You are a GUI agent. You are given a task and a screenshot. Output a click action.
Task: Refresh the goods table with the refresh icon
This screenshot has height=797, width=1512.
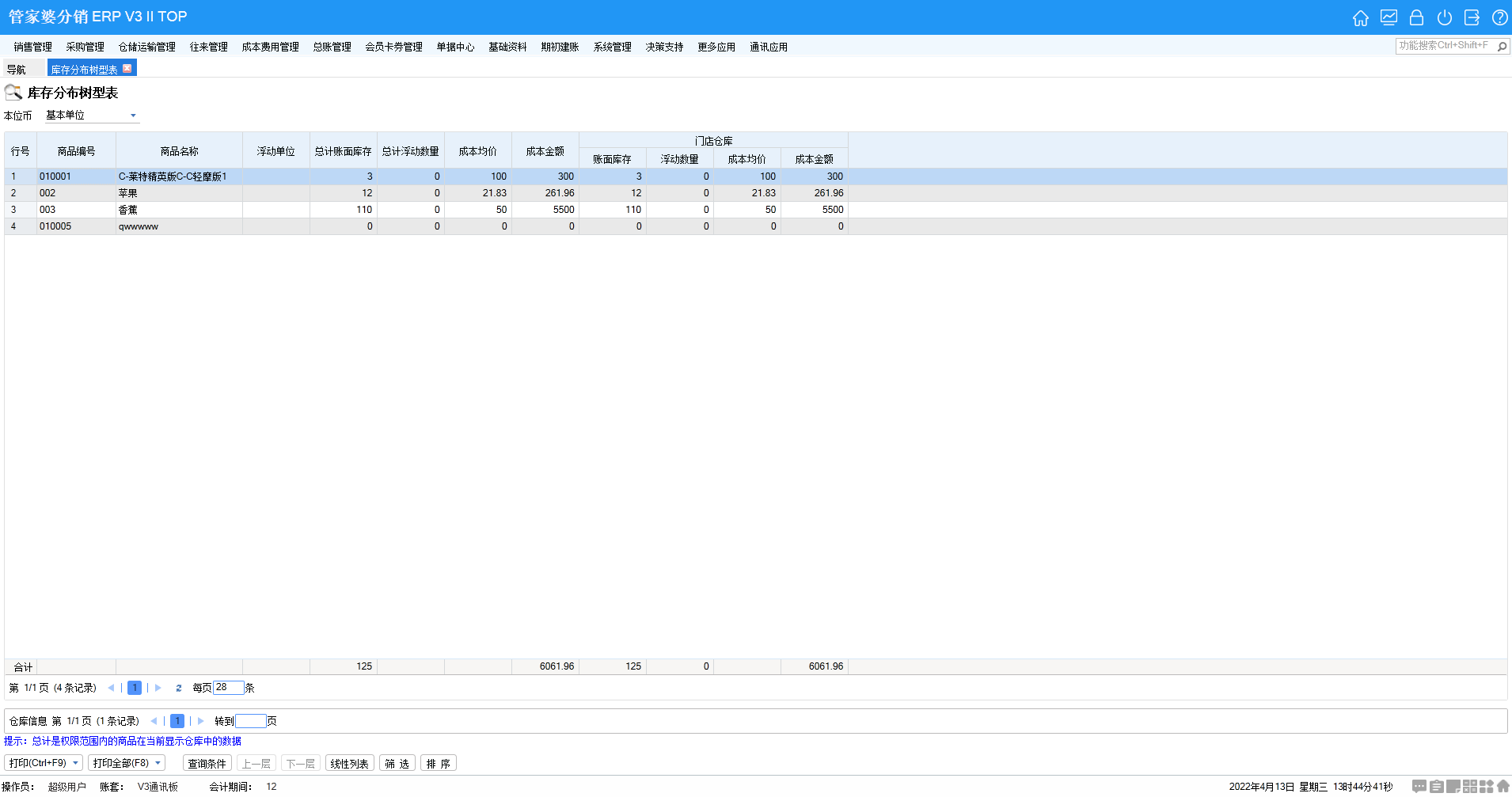pyautogui.click(x=179, y=688)
